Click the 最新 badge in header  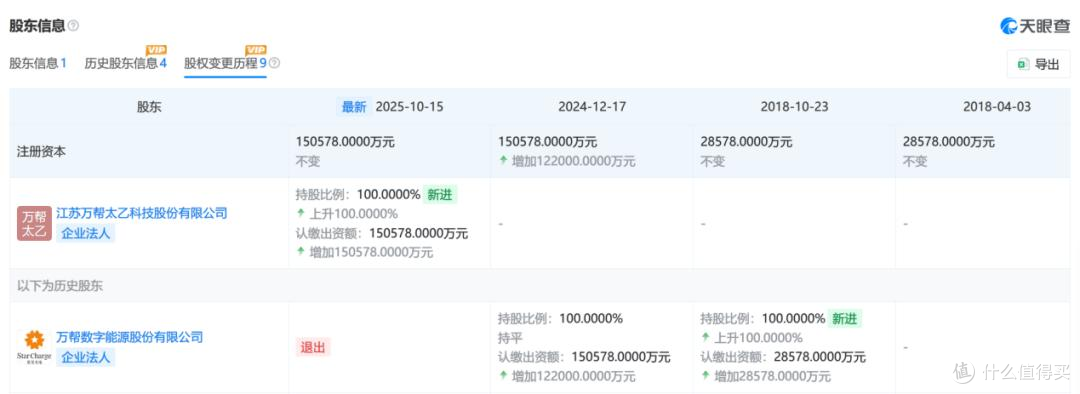pyautogui.click(x=354, y=107)
